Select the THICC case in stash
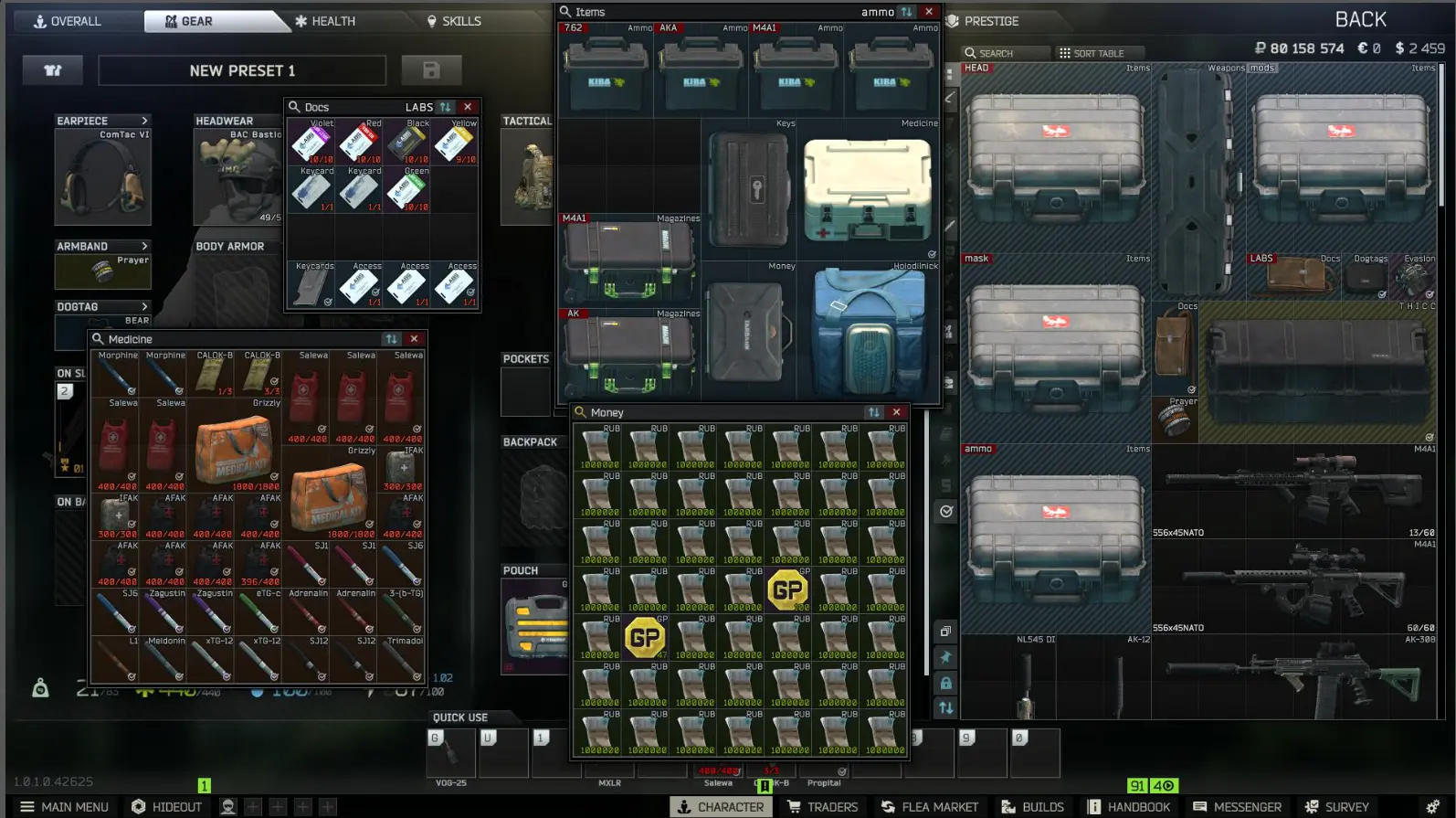 (1318, 372)
